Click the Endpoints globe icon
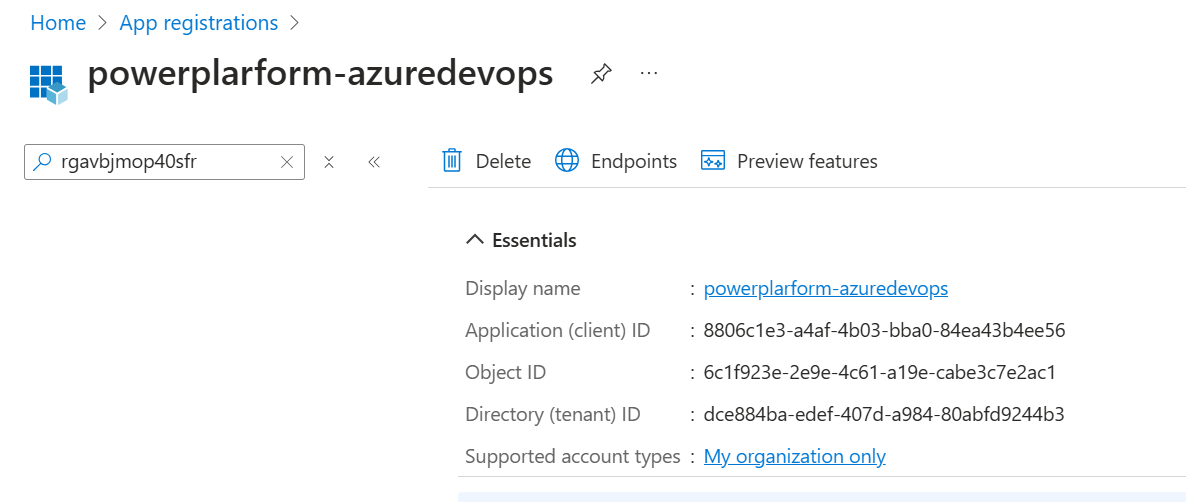The image size is (1186, 502). click(x=567, y=161)
